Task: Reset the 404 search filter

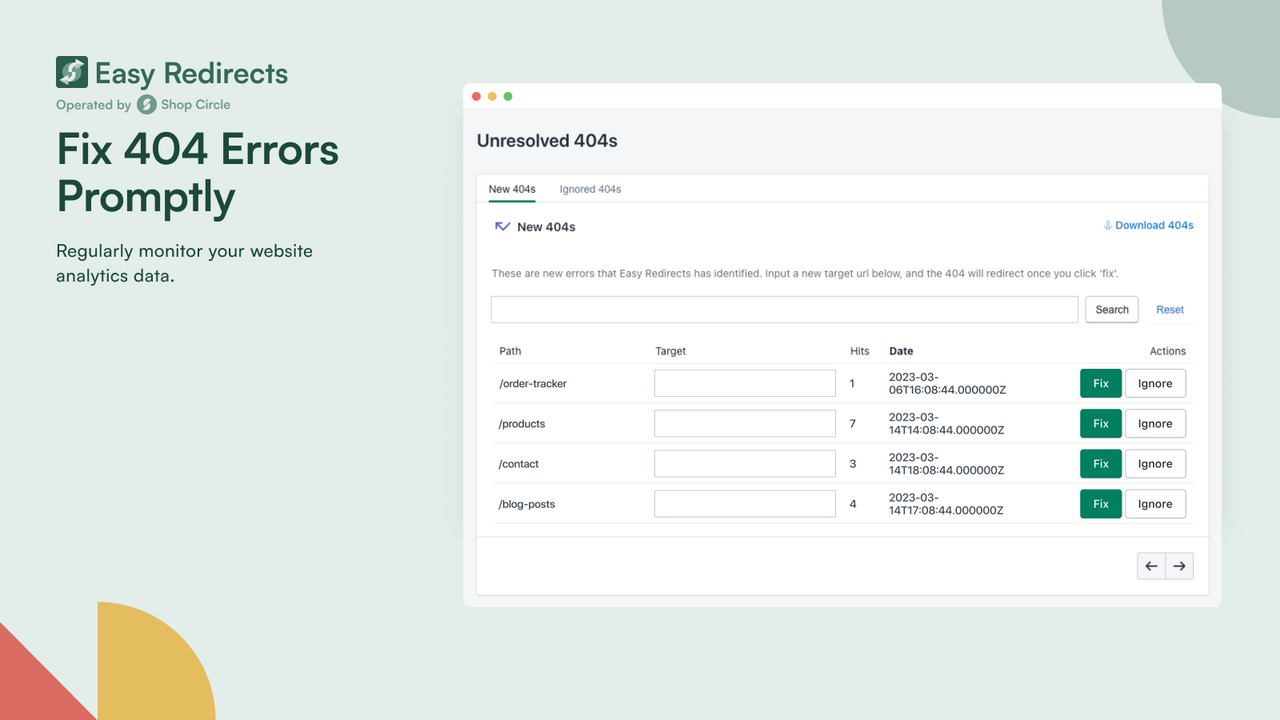Action: click(1169, 309)
